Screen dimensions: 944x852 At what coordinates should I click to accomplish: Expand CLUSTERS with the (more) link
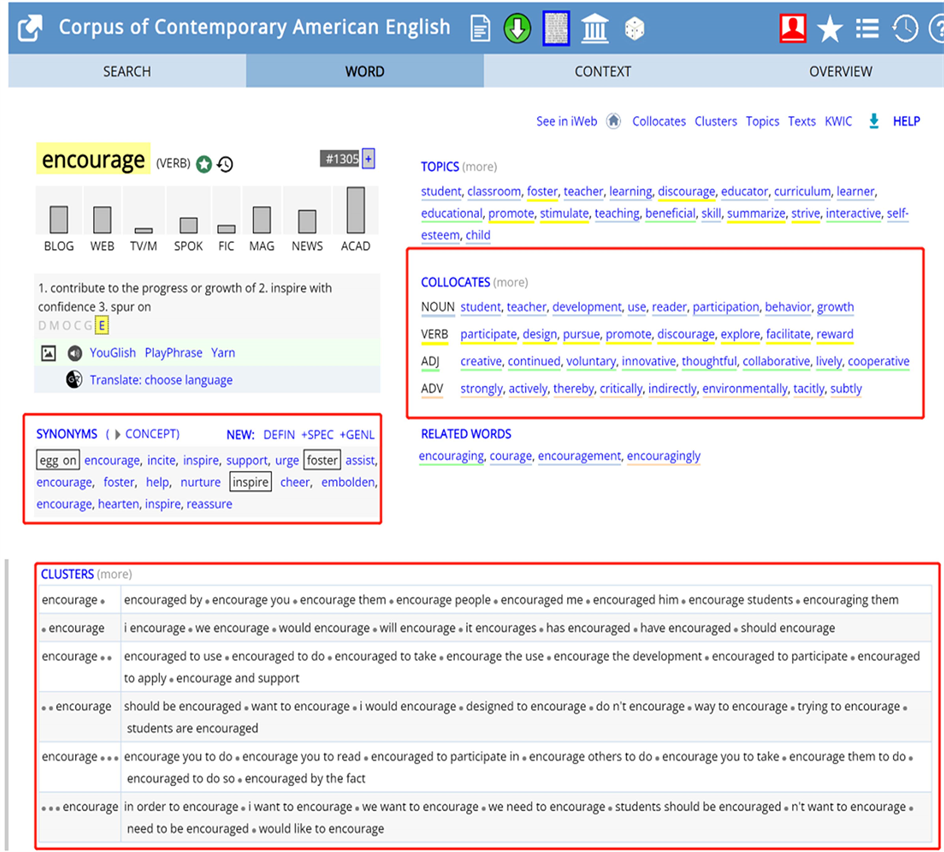coord(114,575)
